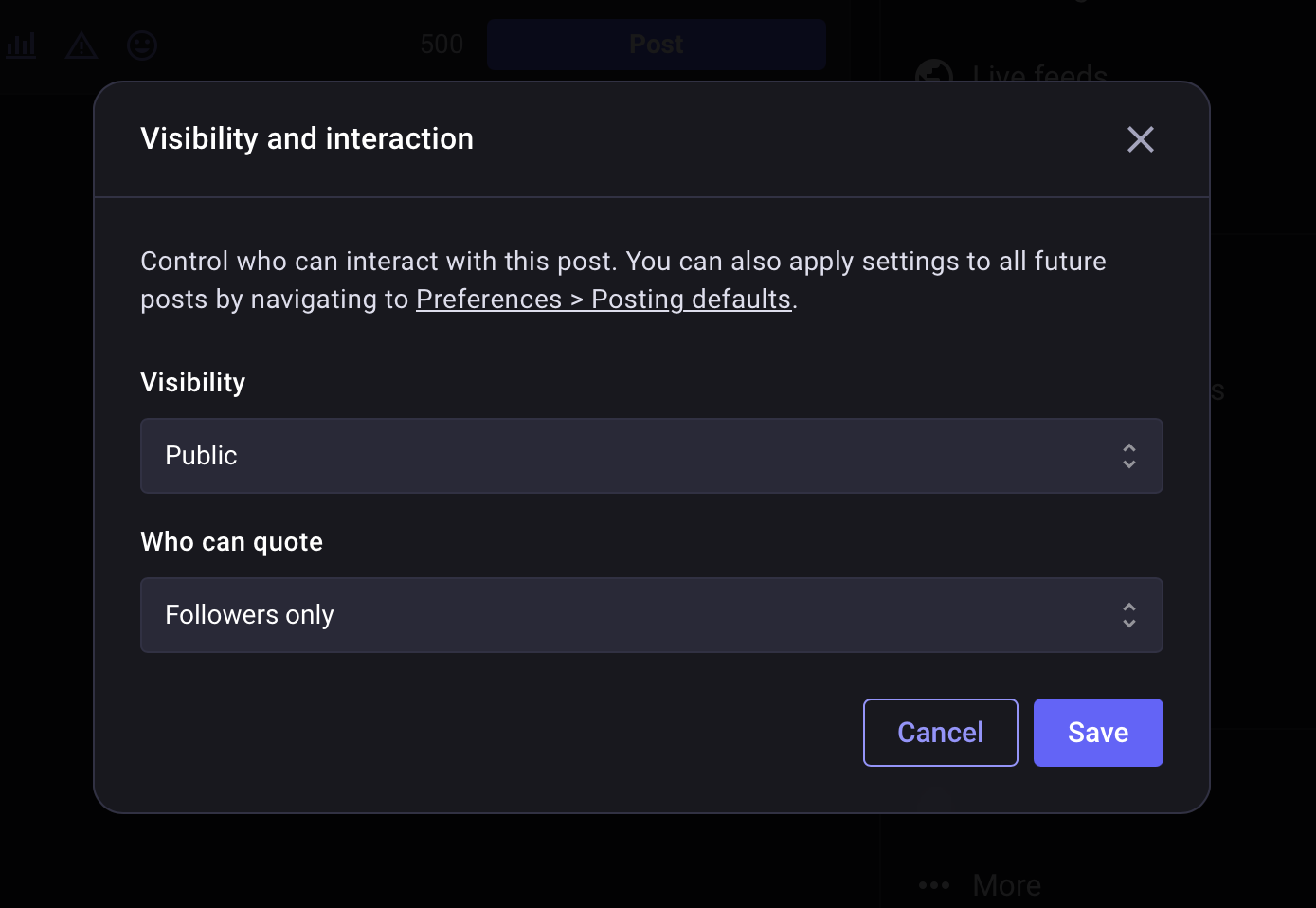This screenshot has width=1316, height=908.
Task: Open the Visibility dropdown showing Public
Action: pyautogui.click(x=651, y=456)
